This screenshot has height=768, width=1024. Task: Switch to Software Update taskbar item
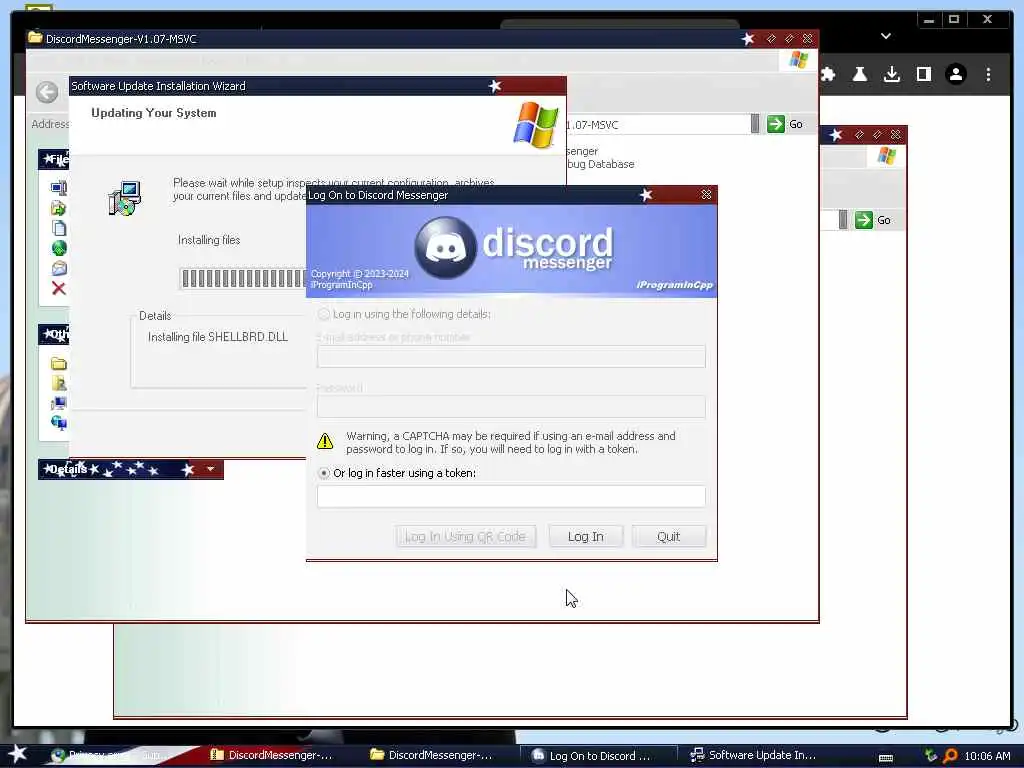click(x=754, y=755)
